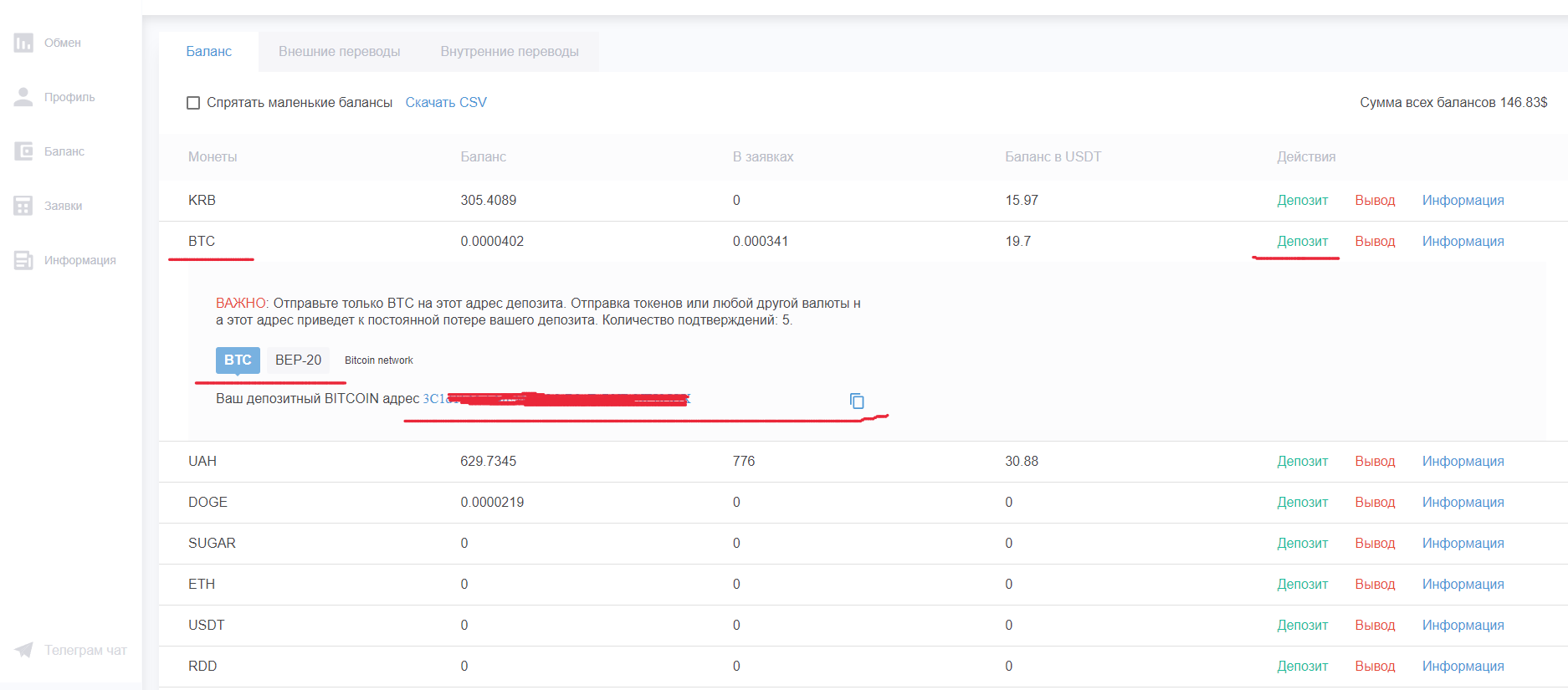Open the Профиль user profile icon
The image size is (1568, 690).
pos(23,97)
